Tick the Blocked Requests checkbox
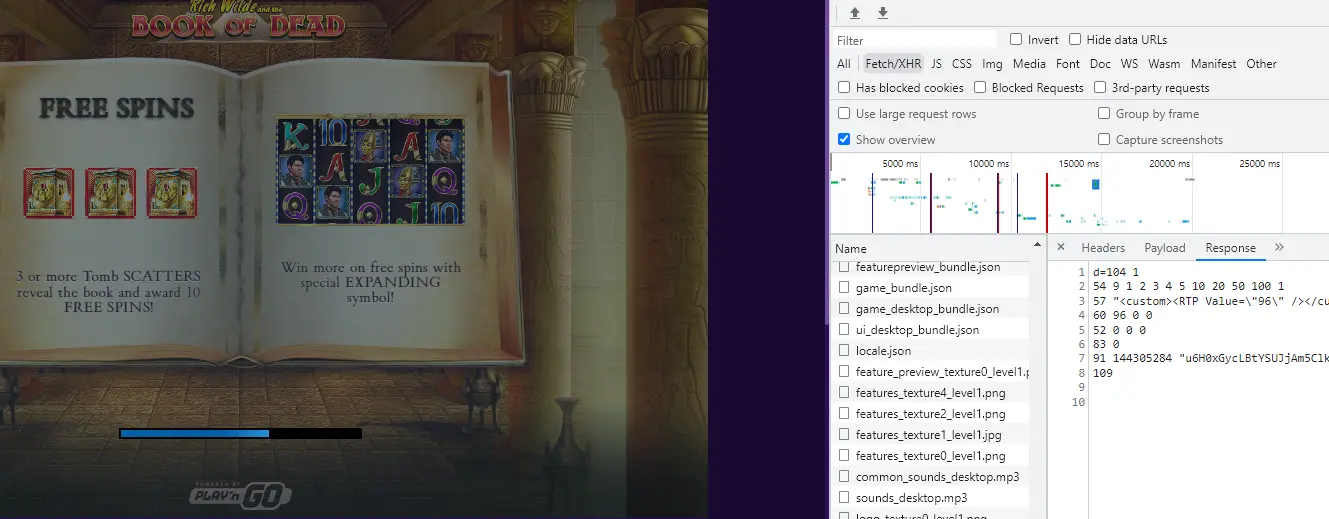The width and height of the screenshot is (1329, 519). 980,88
